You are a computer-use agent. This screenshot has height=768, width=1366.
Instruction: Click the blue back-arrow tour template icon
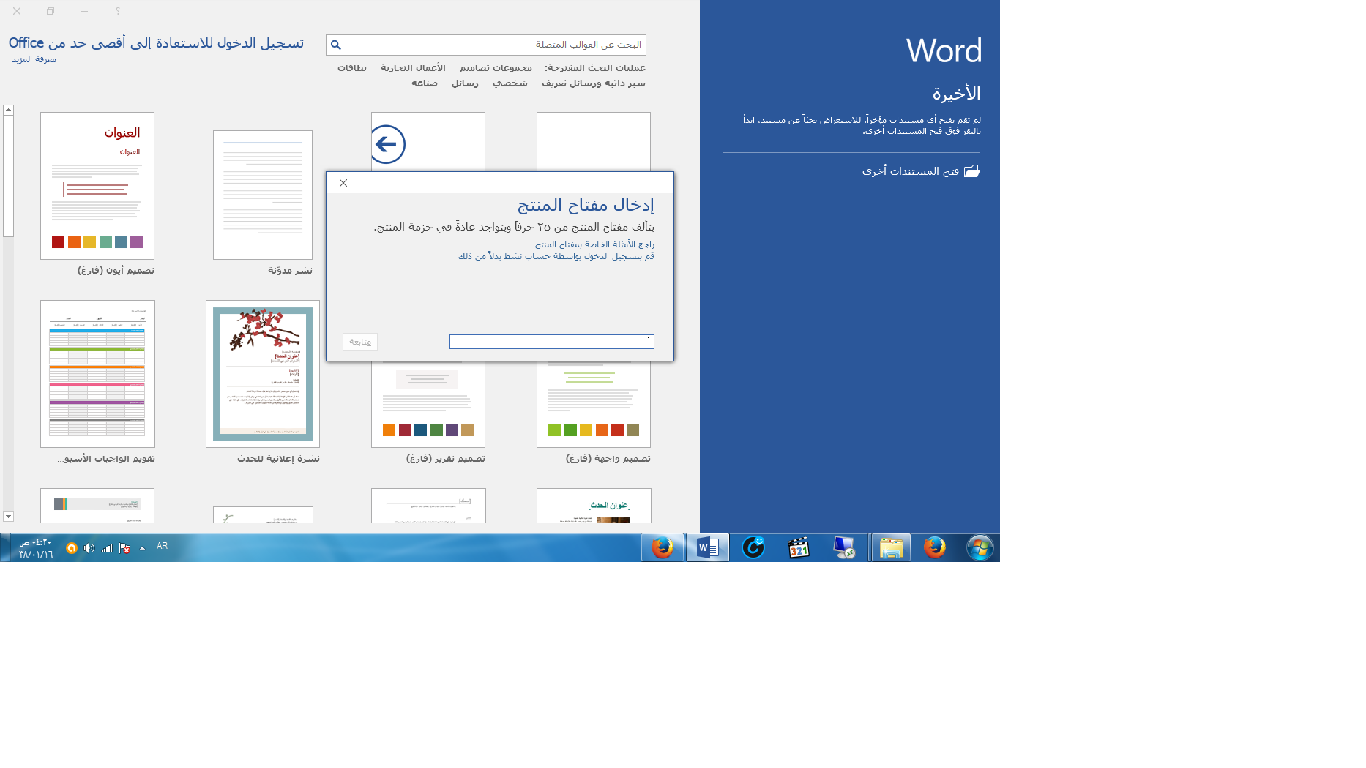pyautogui.click(x=387, y=145)
